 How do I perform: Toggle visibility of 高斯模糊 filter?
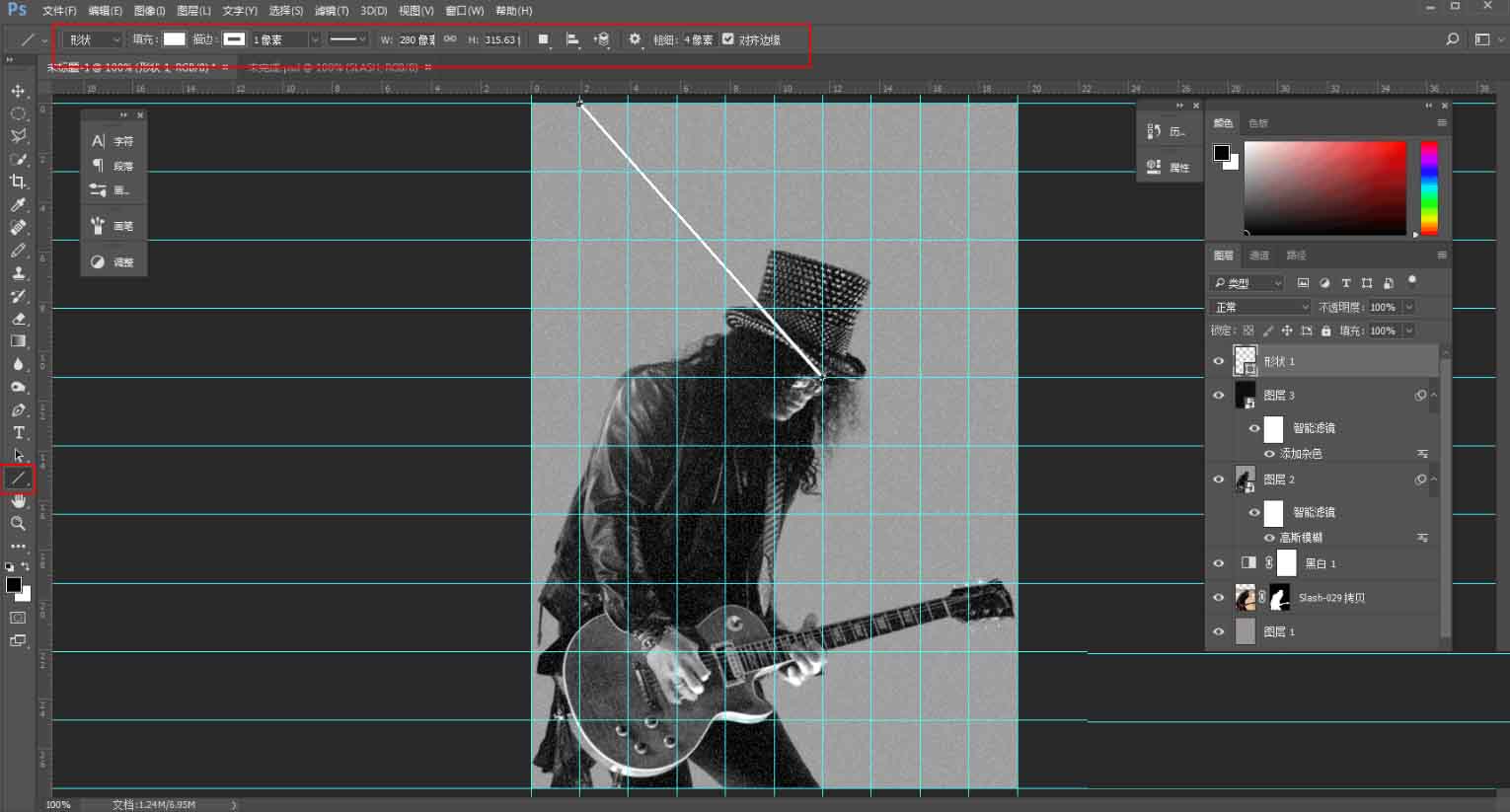point(1269,538)
